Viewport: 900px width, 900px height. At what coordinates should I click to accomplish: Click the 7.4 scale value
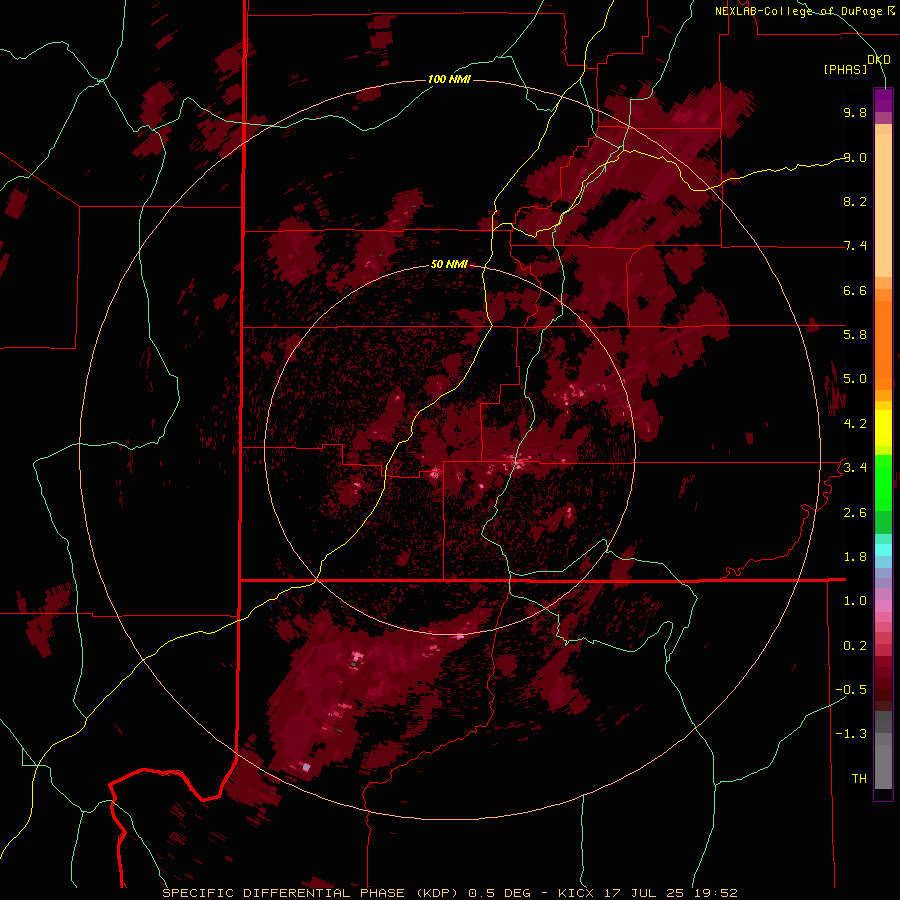(855, 246)
